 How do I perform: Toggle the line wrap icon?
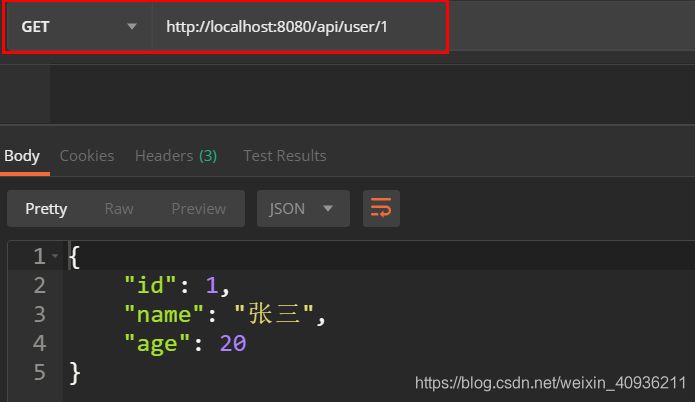click(x=381, y=209)
